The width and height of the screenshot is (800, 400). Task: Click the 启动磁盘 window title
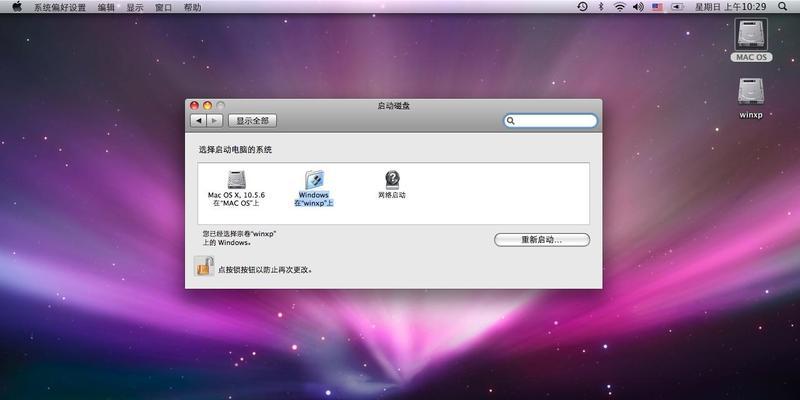pyautogui.click(x=393, y=106)
